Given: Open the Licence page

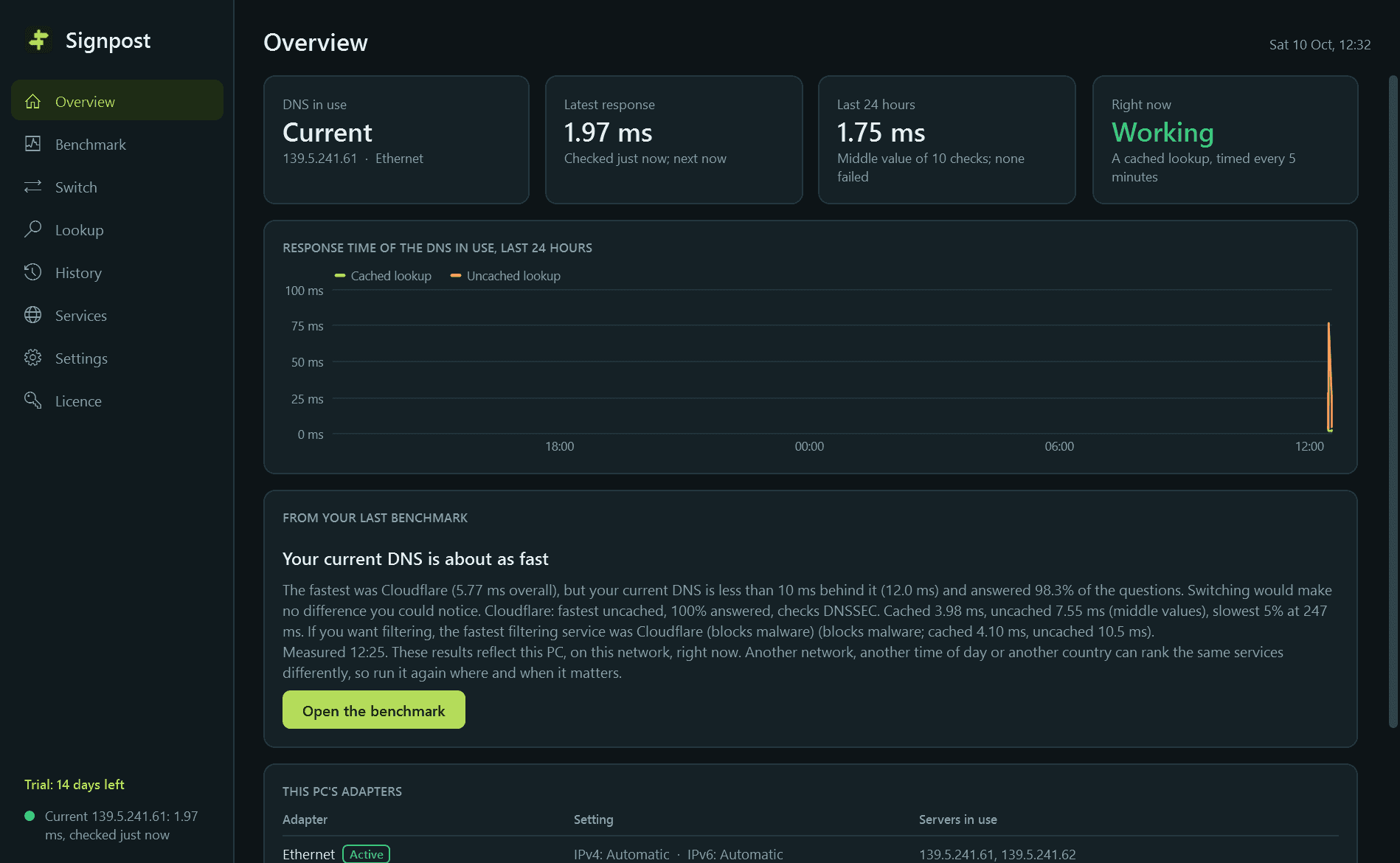Looking at the screenshot, I should pos(117,401).
